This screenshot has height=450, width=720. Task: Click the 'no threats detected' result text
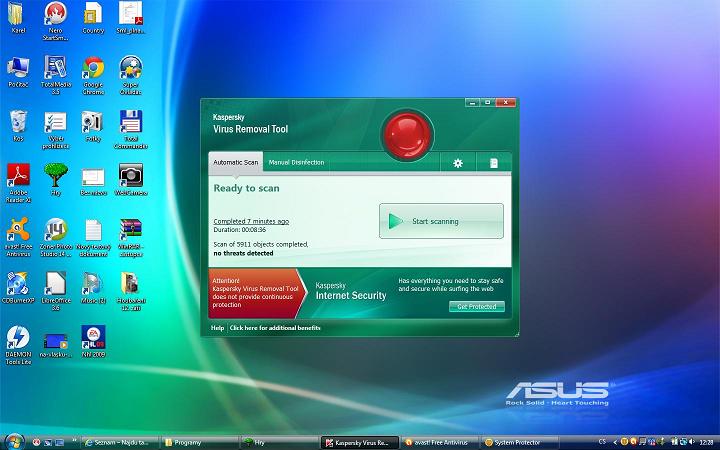[243, 253]
